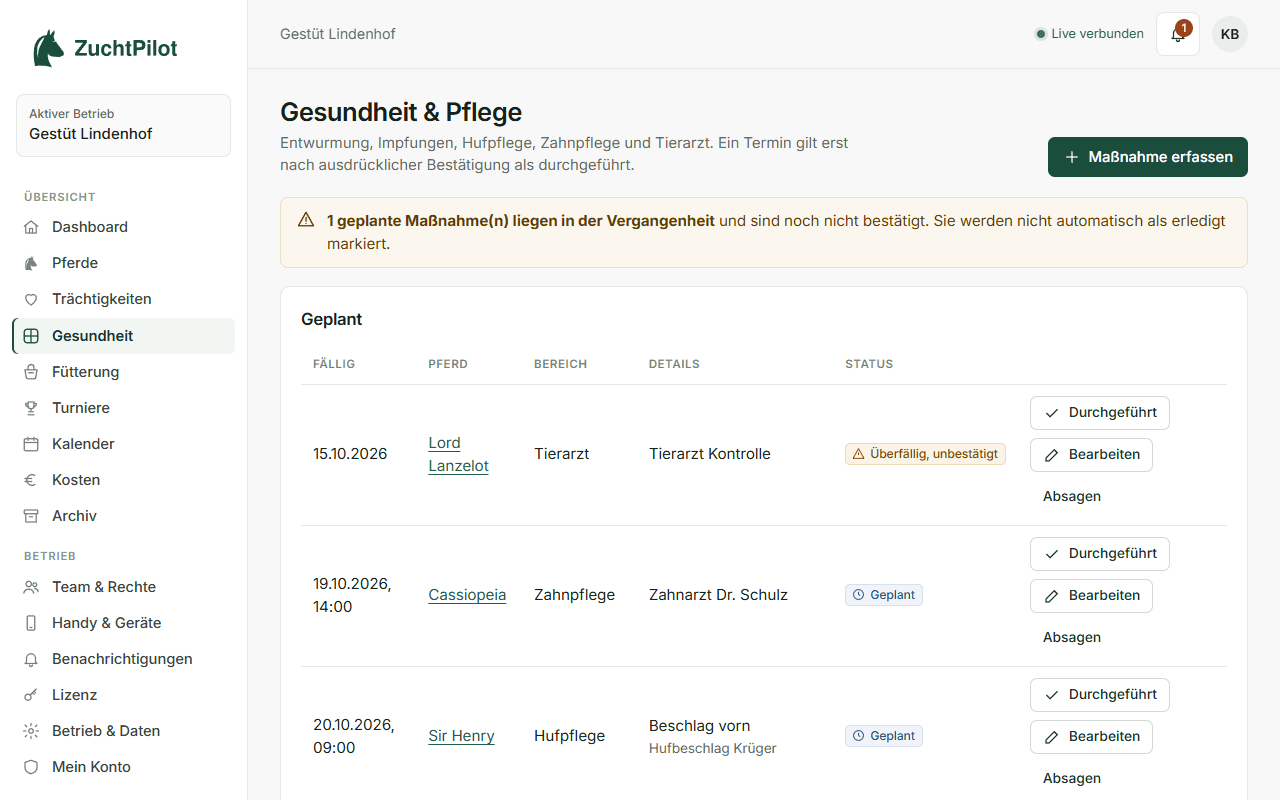Click the Gestüt Lindenhof breadcrumb in header
This screenshot has width=1280, height=800.
[x=338, y=34]
